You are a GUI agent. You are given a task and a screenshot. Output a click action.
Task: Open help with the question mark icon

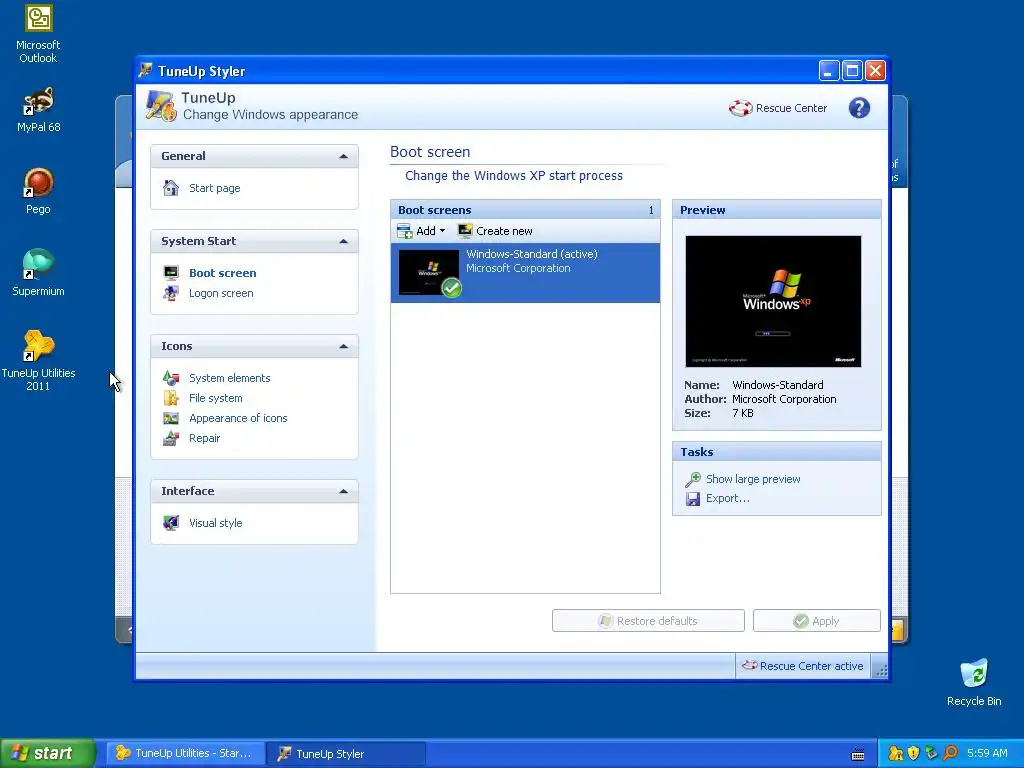[x=859, y=108]
